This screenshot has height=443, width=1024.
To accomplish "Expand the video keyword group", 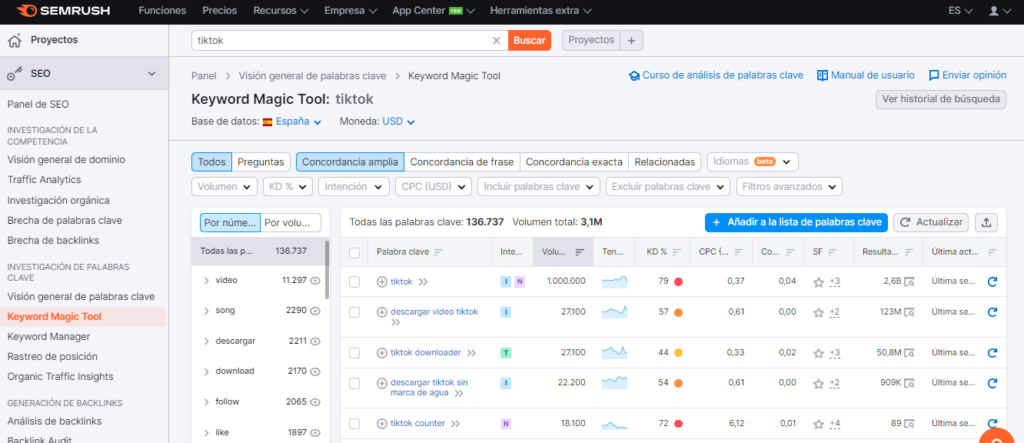I will click(206, 280).
